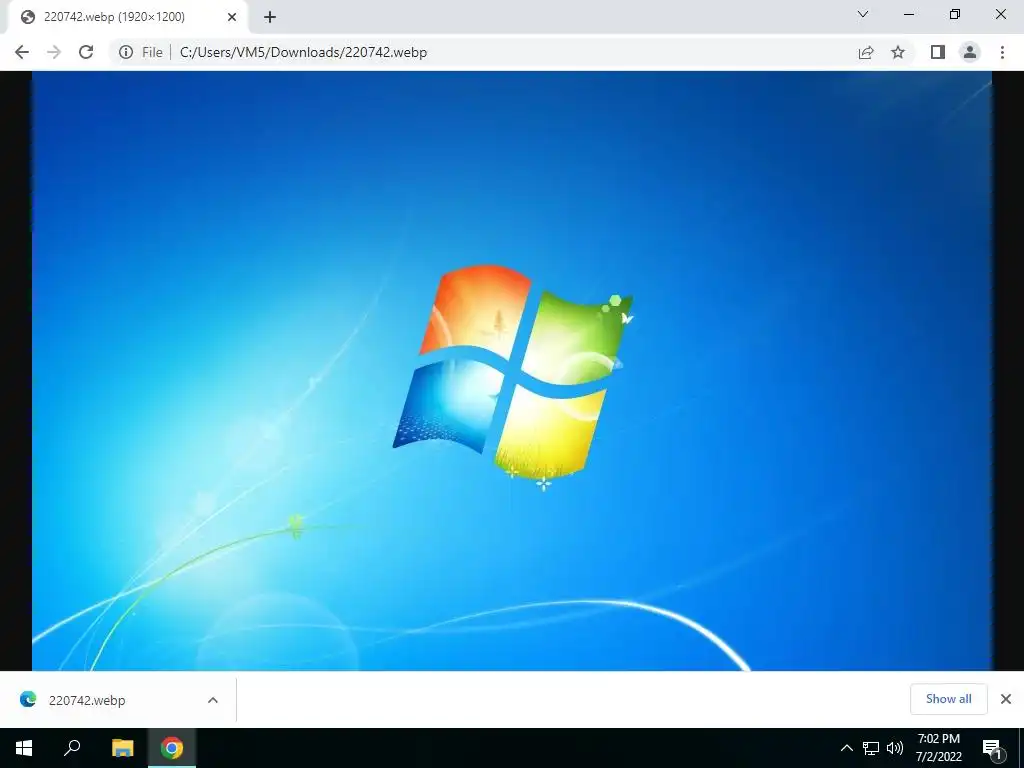Open the clock showing 7:02 PM
This screenshot has height=768, width=1024.
[x=938, y=748]
